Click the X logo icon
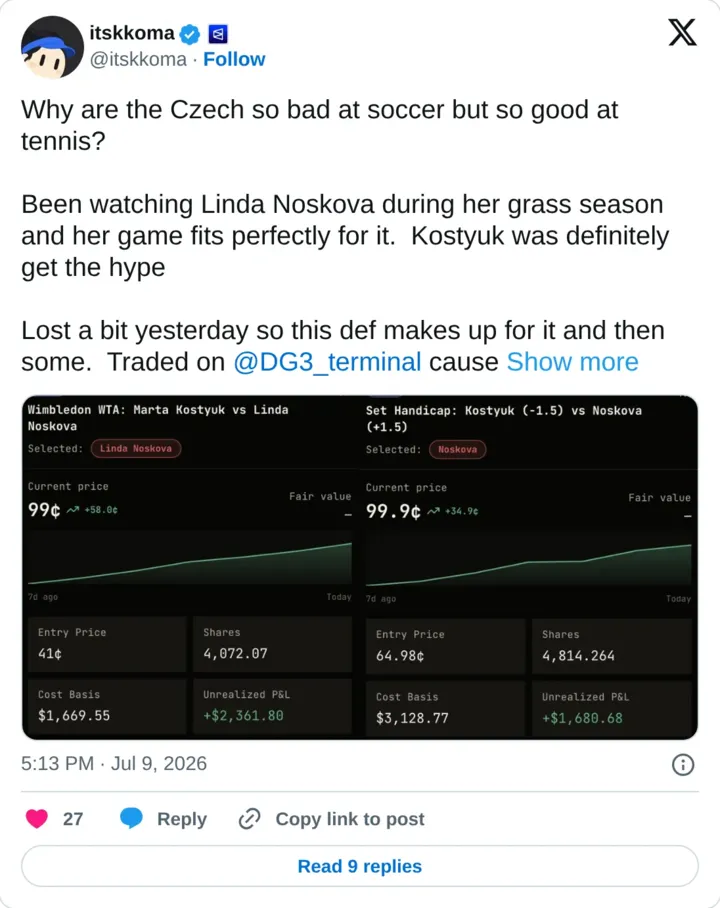The height and width of the screenshot is (908, 720). point(682,32)
